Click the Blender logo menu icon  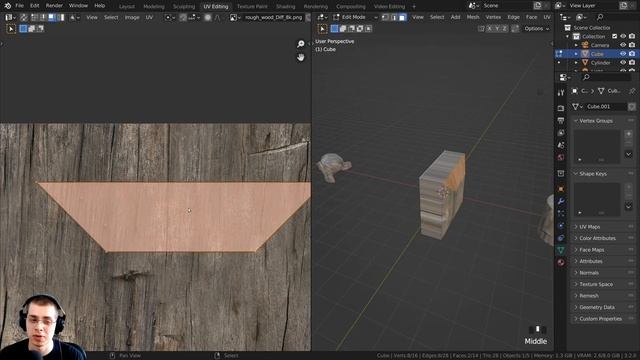pos(8,6)
